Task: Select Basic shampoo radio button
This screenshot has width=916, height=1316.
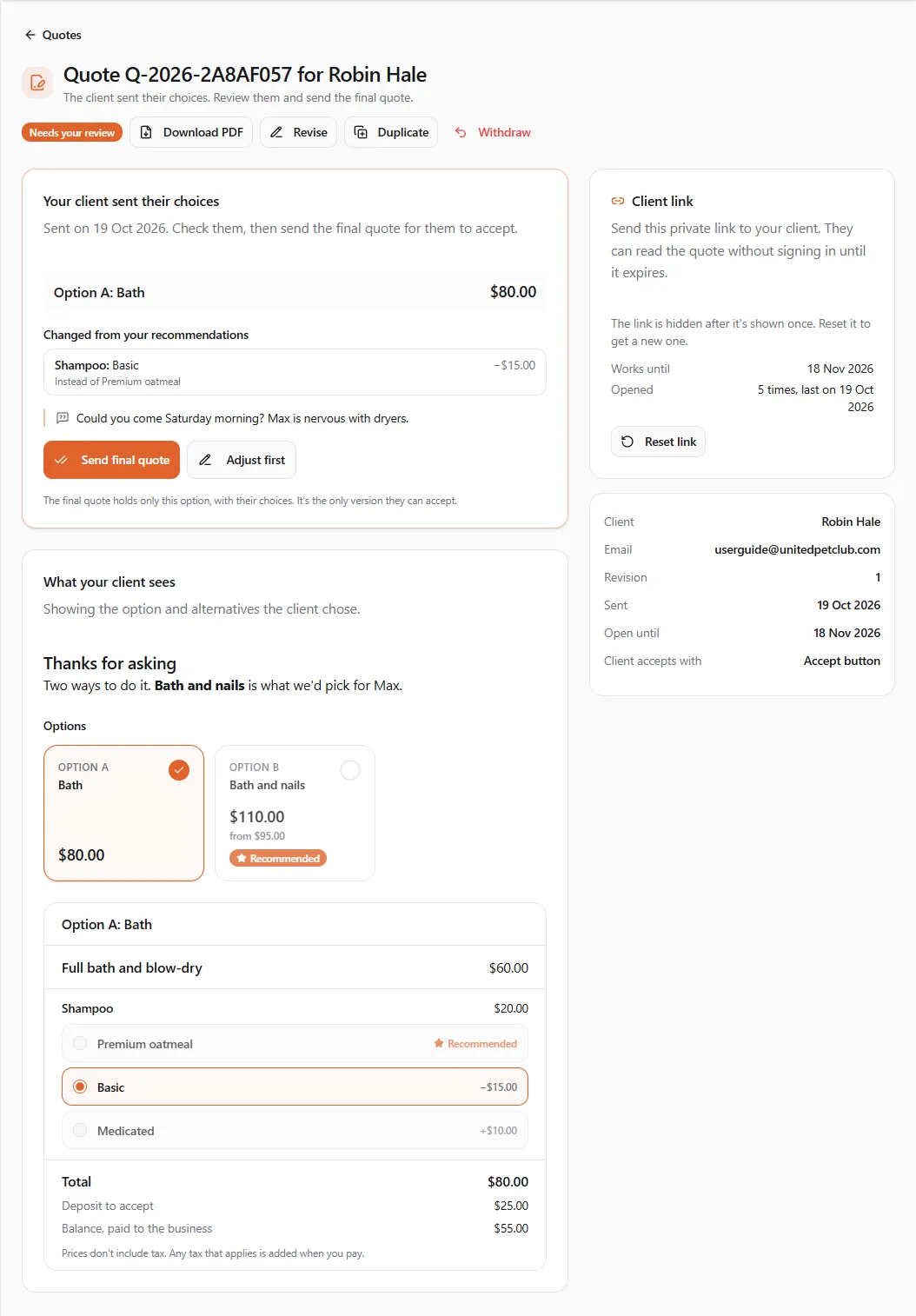Action: (80, 1087)
